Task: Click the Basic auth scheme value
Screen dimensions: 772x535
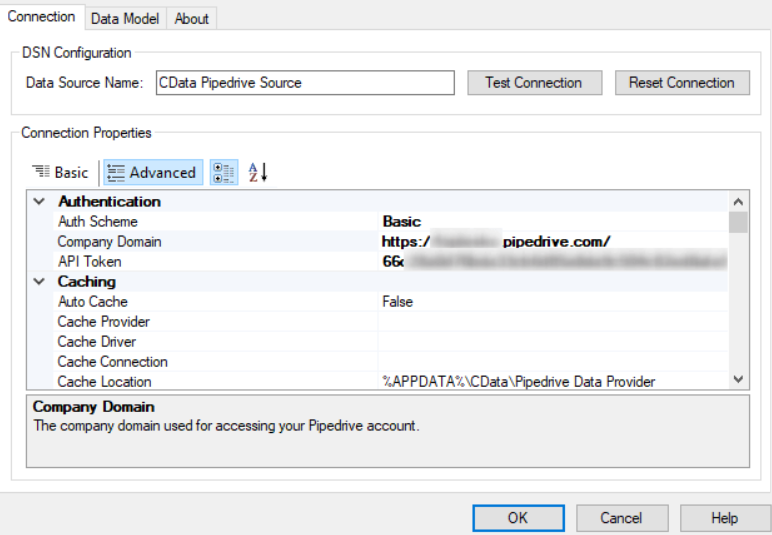Action: pos(402,221)
